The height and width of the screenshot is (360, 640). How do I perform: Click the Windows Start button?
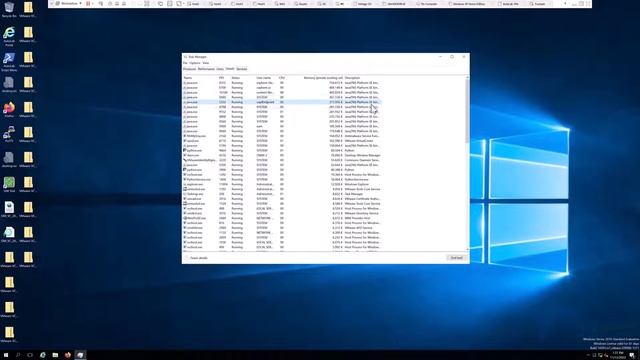coord(6,355)
